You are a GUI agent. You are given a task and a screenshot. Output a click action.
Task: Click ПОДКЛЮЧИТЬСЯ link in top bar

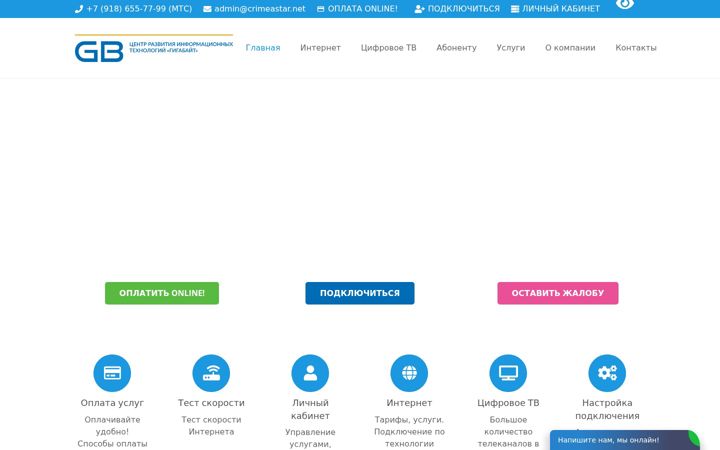coord(464,9)
